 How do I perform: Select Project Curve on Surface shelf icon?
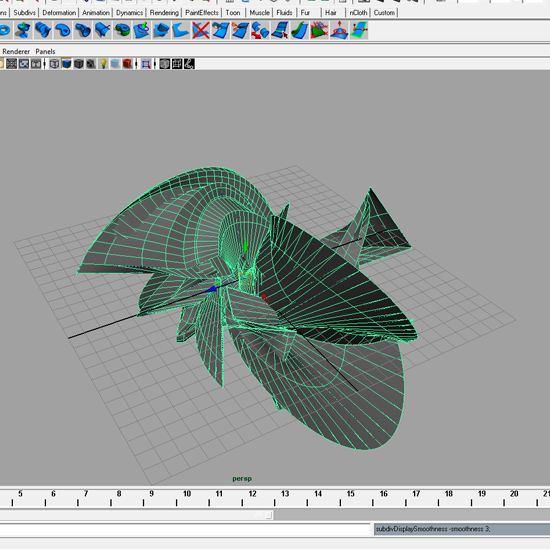(x=142, y=30)
